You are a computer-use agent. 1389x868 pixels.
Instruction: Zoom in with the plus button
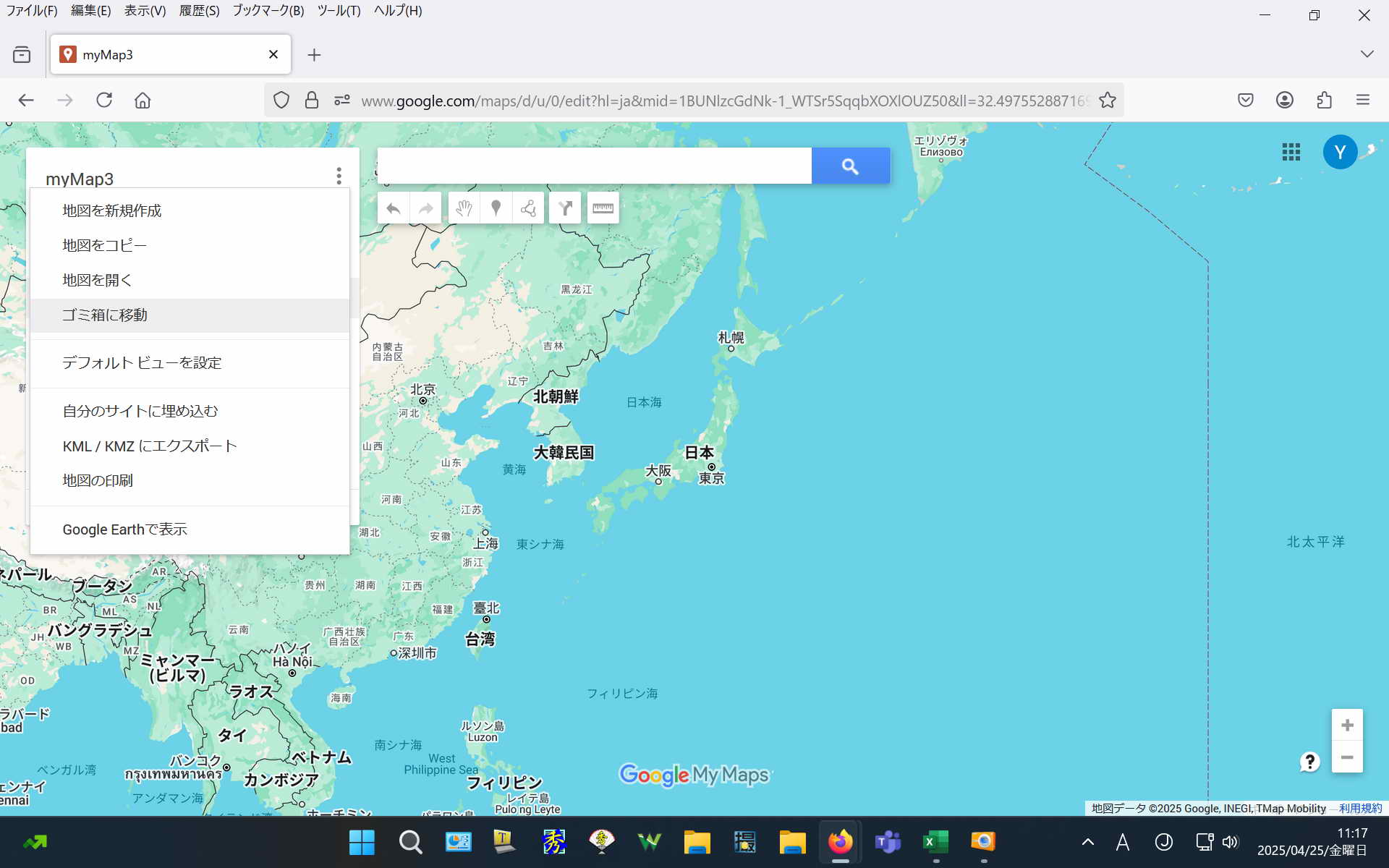(x=1347, y=725)
